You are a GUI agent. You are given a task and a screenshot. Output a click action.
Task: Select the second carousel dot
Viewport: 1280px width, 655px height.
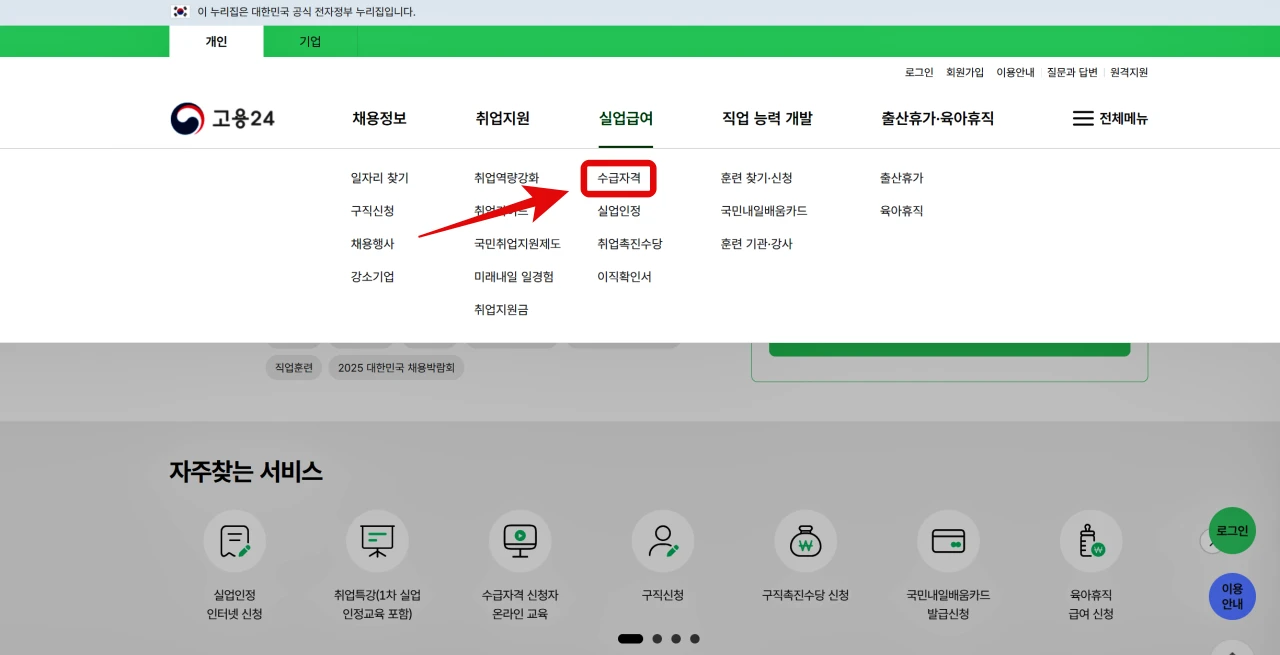point(657,638)
